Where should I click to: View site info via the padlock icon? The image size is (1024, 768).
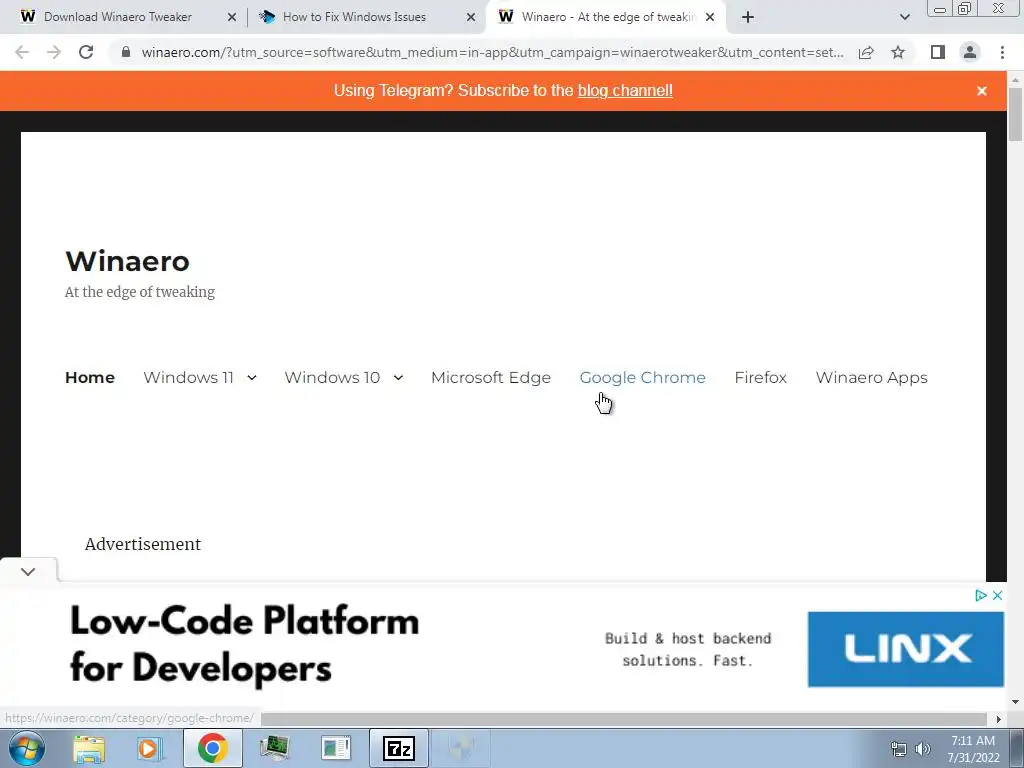pos(126,52)
